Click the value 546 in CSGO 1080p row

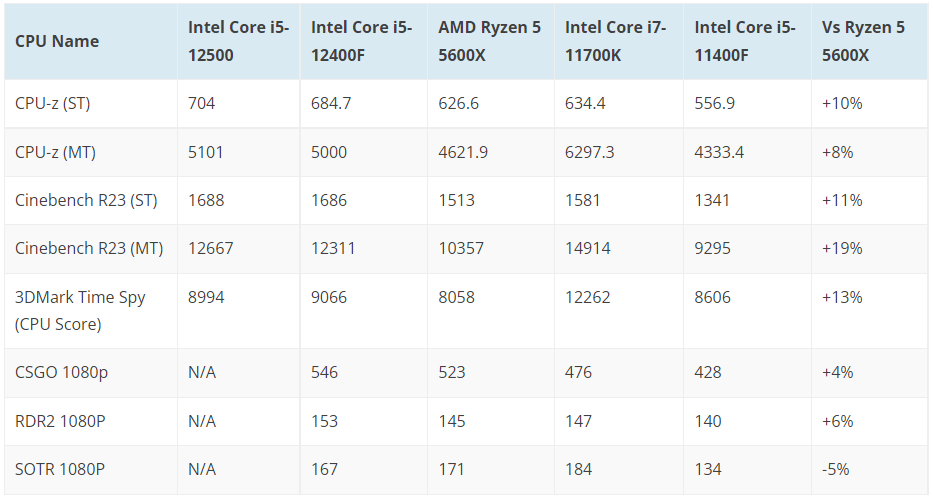pyautogui.click(x=324, y=372)
